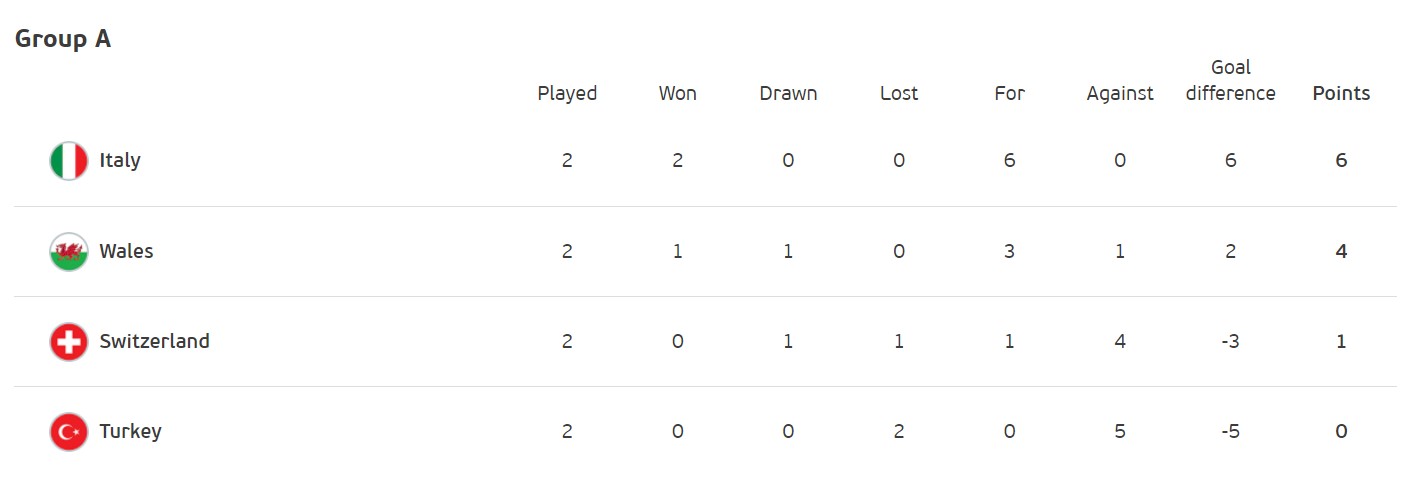Sort by the Points column header

tap(1341, 93)
